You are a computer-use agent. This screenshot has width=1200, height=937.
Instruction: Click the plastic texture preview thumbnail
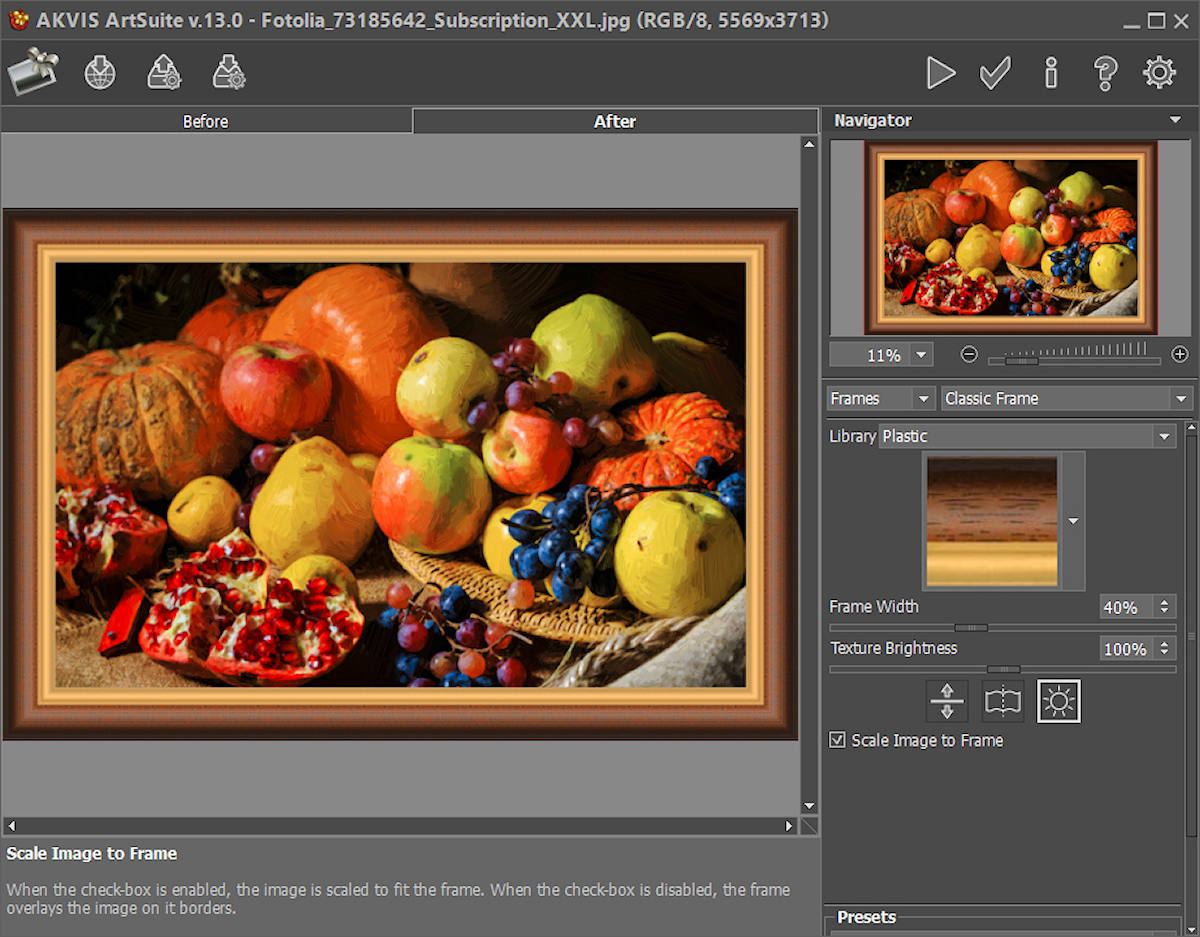992,521
